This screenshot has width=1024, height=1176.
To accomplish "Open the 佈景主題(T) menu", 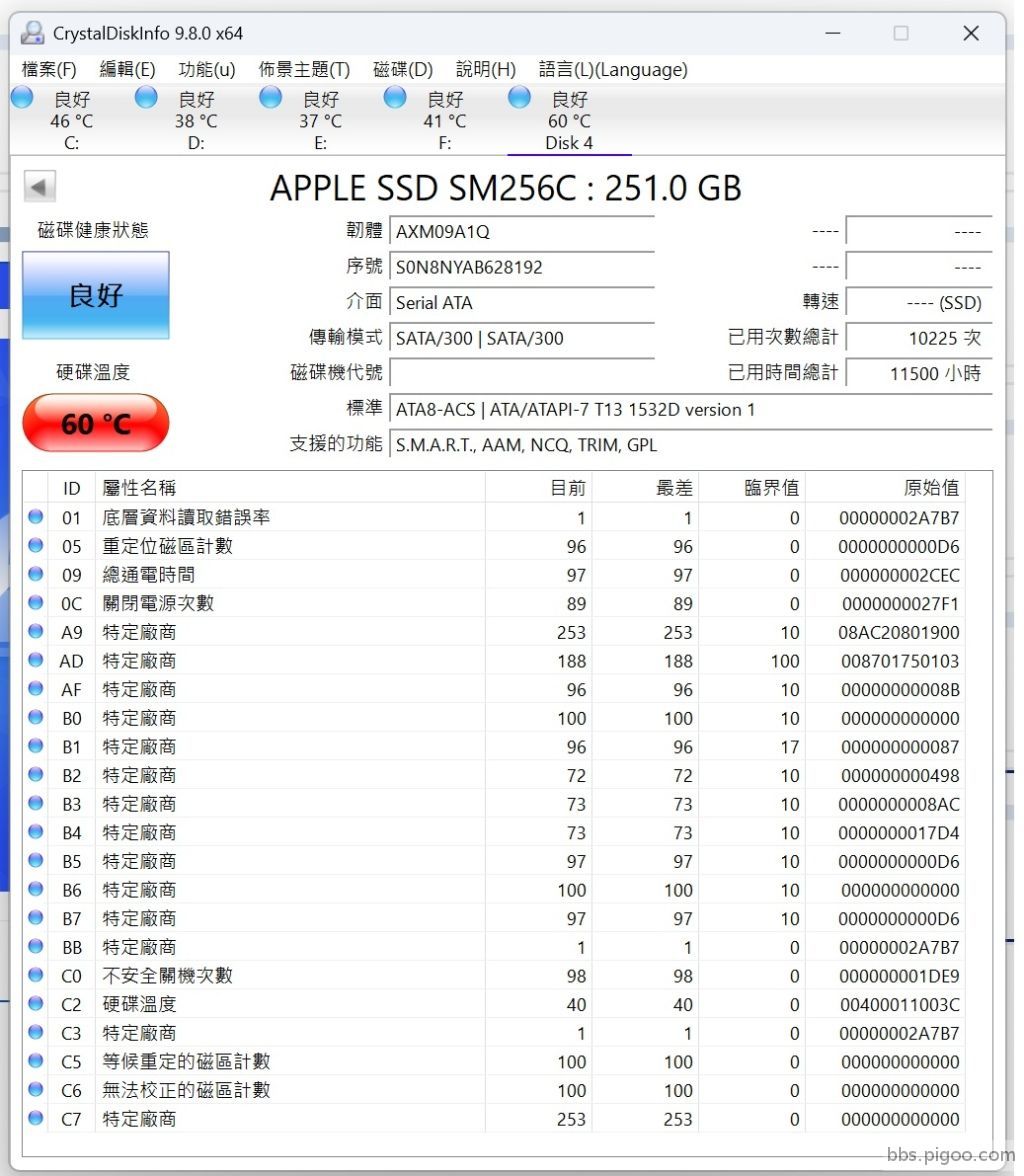I will click(x=305, y=70).
